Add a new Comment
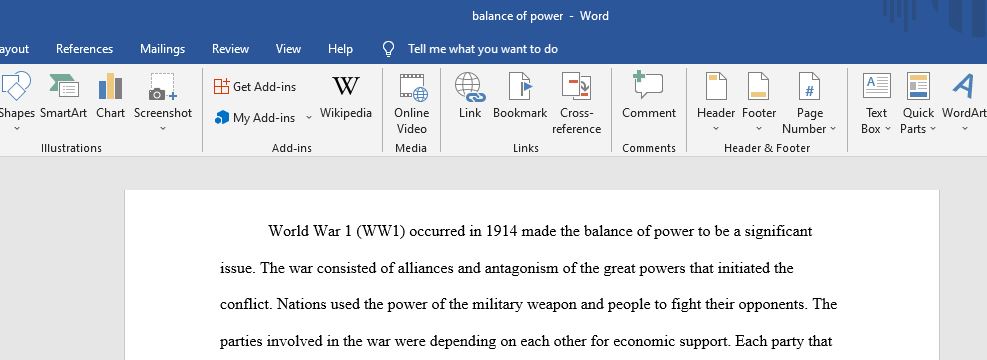Viewport: 987px width, 360px height. [x=649, y=96]
